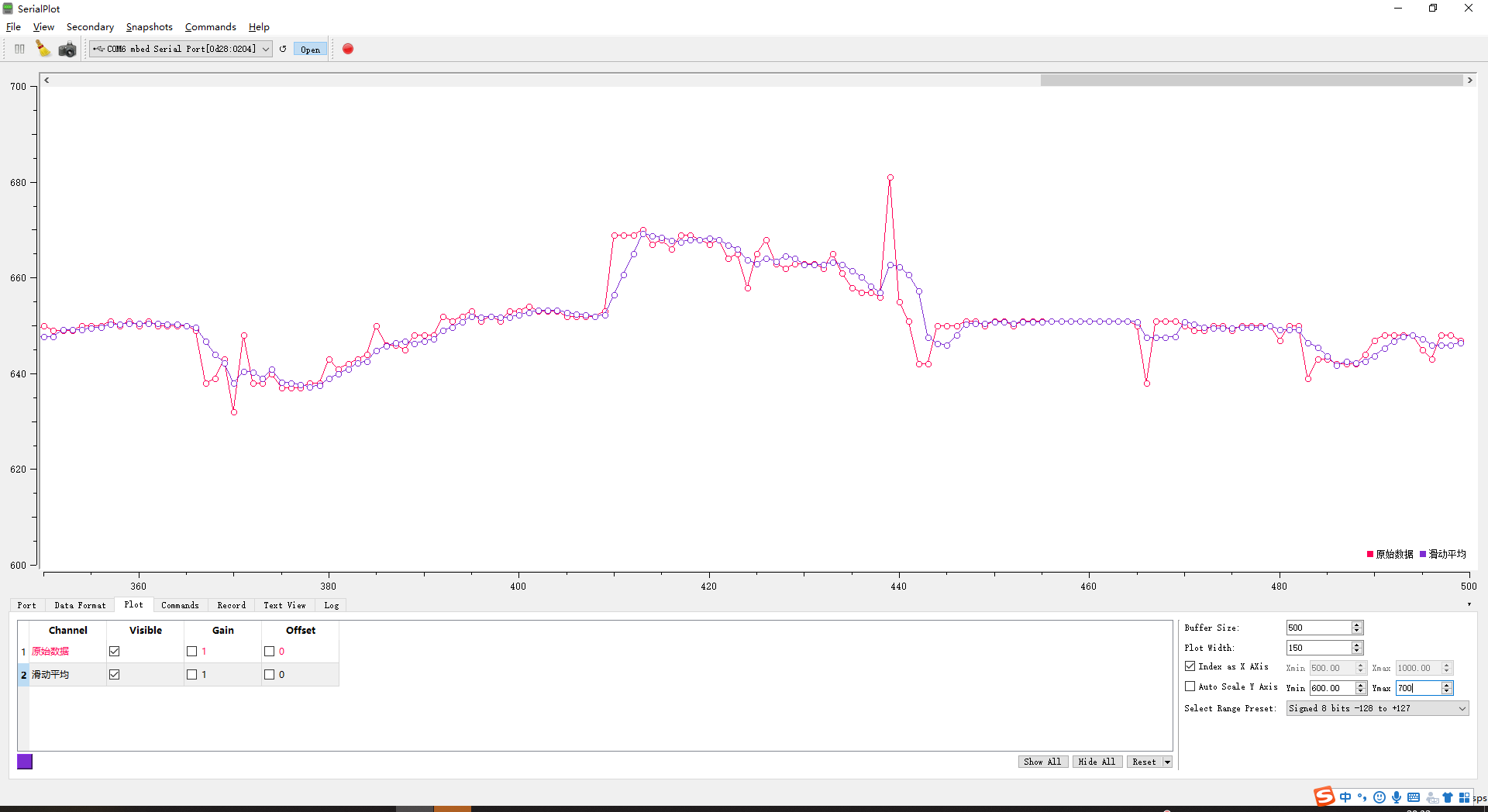
Task: Switch to the Port tab
Action: tap(27, 605)
